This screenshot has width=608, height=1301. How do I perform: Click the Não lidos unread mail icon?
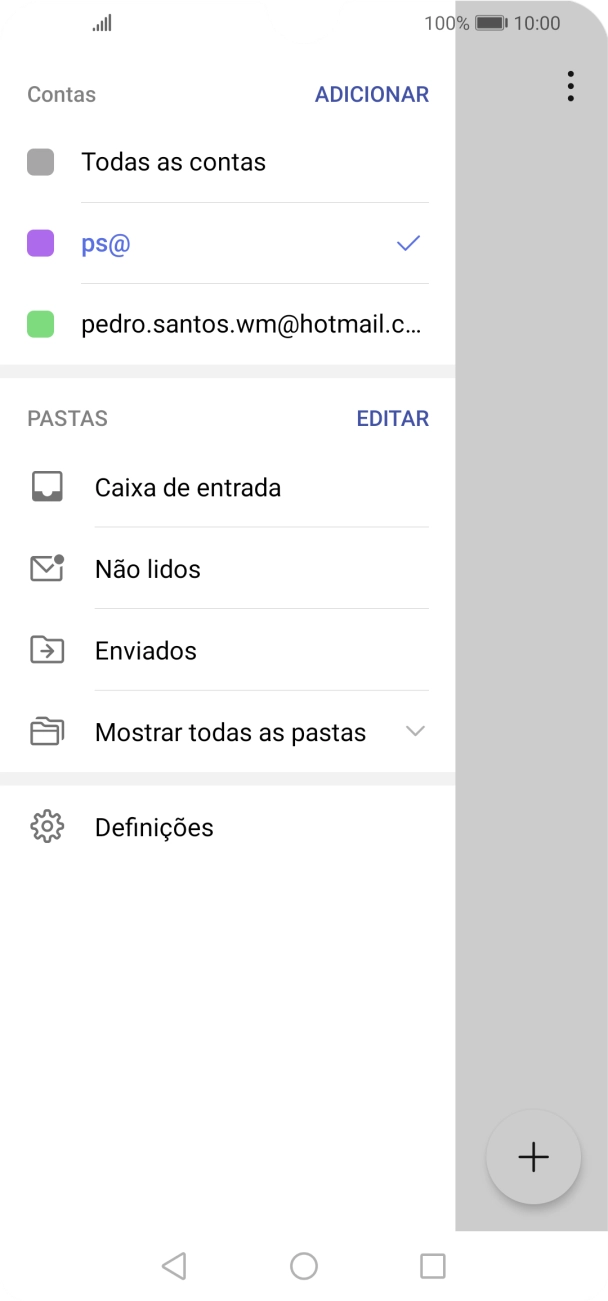46,568
